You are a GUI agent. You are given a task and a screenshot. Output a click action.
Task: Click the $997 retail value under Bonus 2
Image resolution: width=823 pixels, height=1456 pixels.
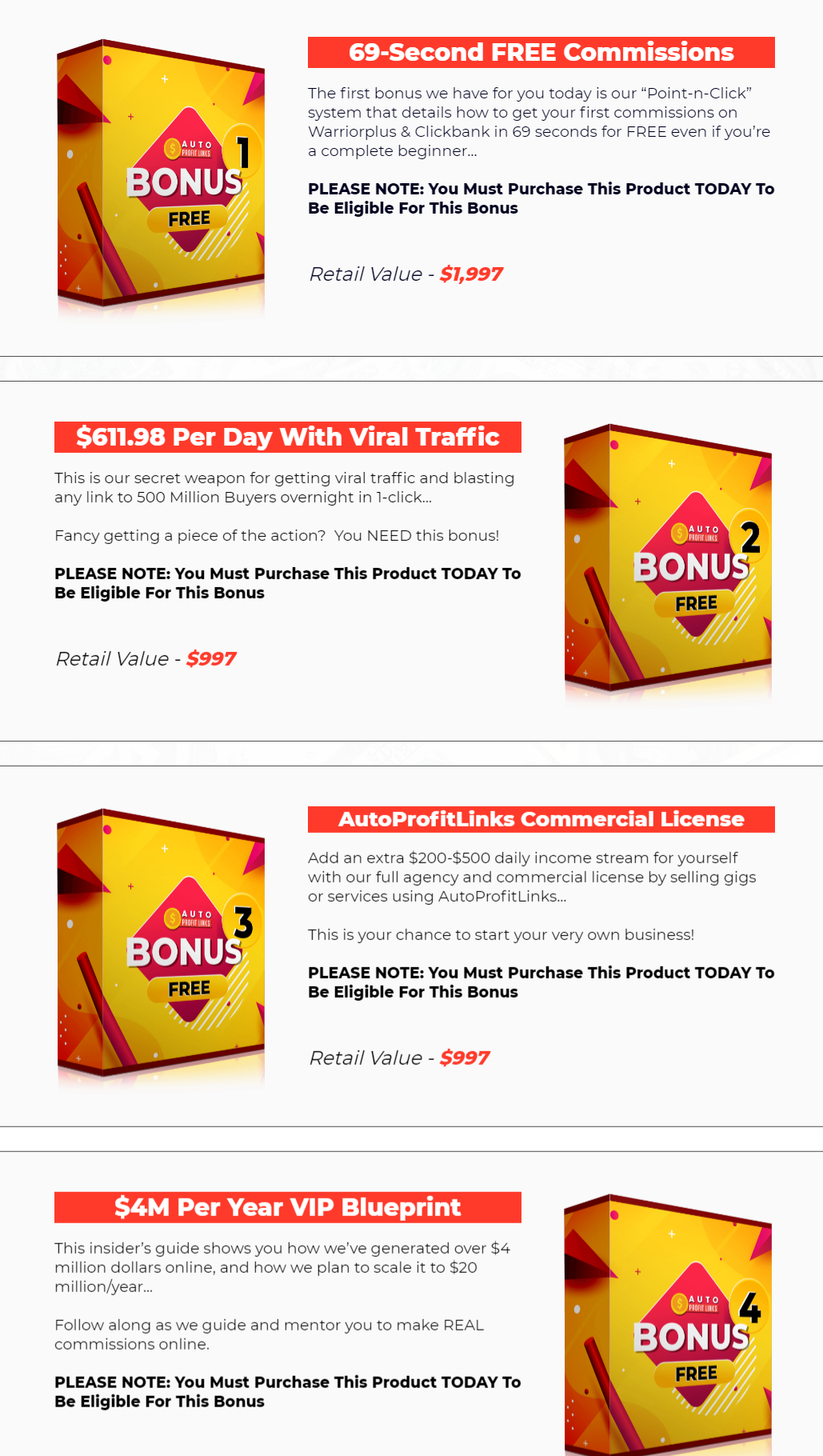click(x=211, y=659)
